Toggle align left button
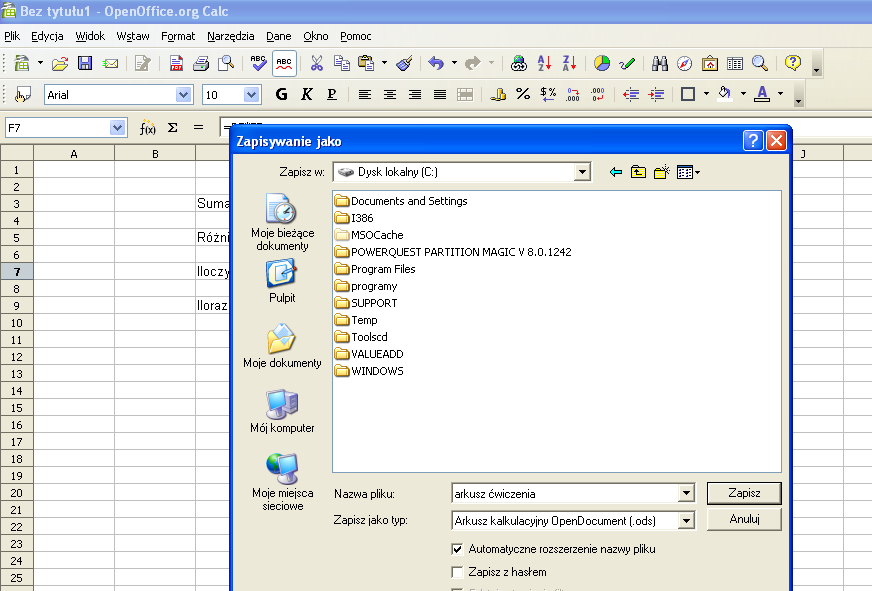Screen dimensions: 872x591 pos(364,95)
